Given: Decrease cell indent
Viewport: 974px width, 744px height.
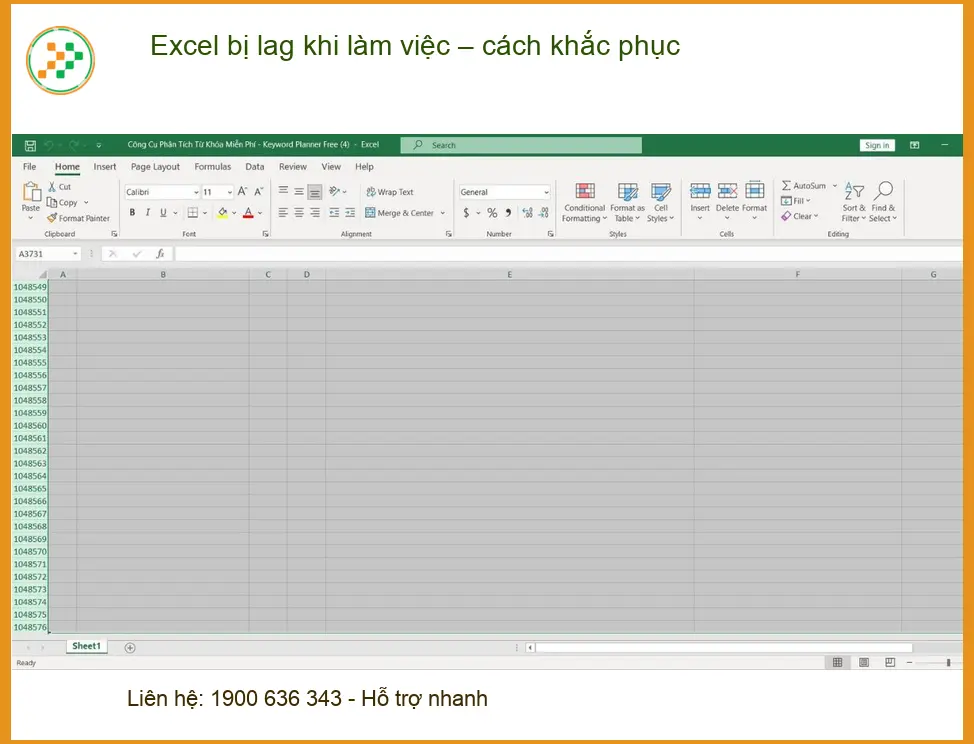Looking at the screenshot, I should tap(334, 212).
